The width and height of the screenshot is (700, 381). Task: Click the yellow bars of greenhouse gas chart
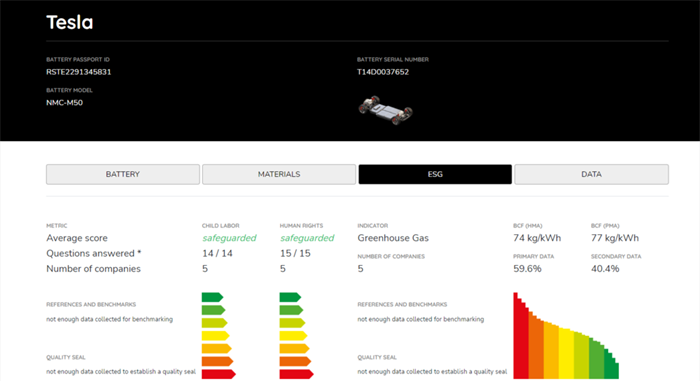(x=566, y=354)
